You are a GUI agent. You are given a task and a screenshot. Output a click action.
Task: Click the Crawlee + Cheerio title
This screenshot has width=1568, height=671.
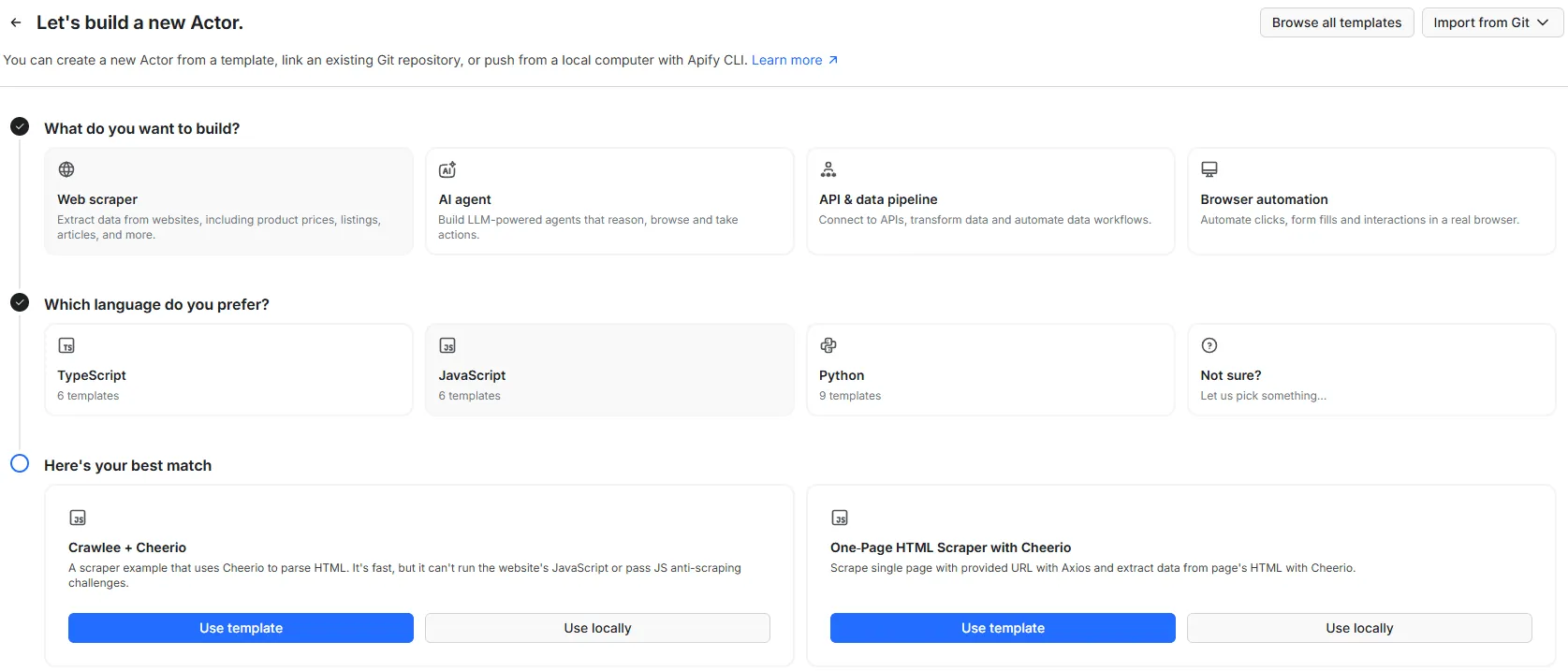tap(127, 547)
